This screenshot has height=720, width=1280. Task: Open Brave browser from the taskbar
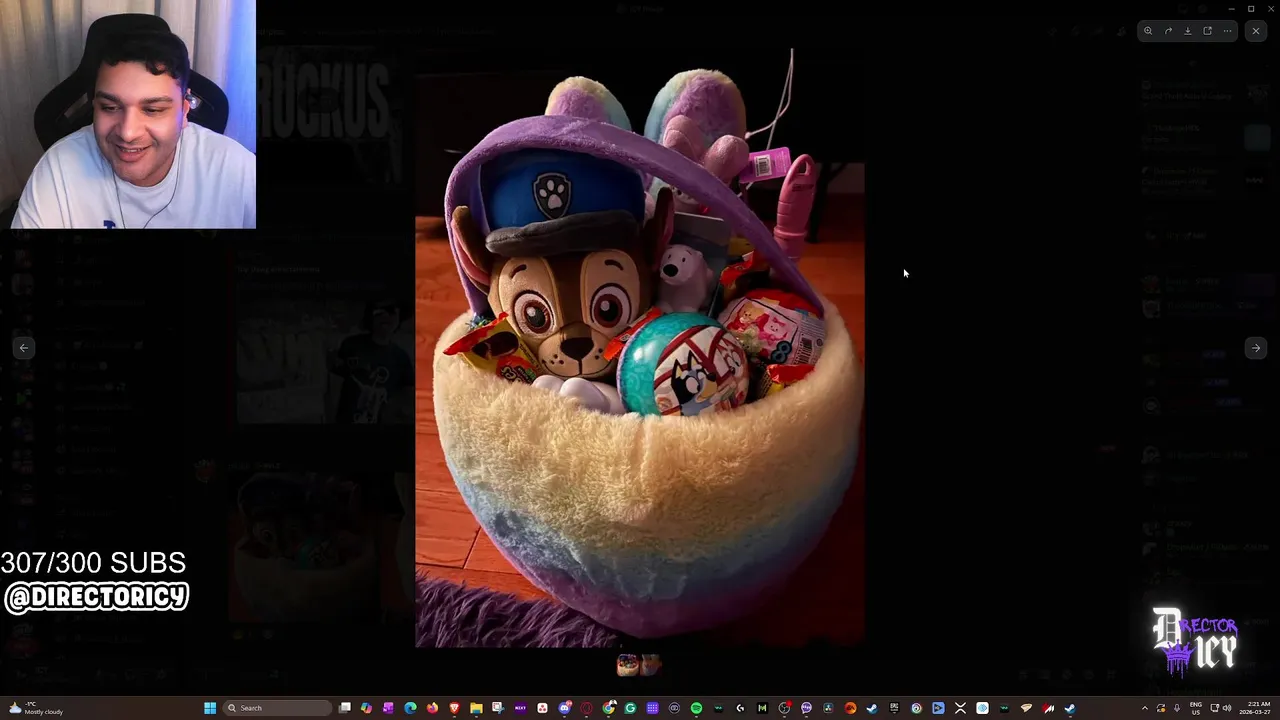454,708
